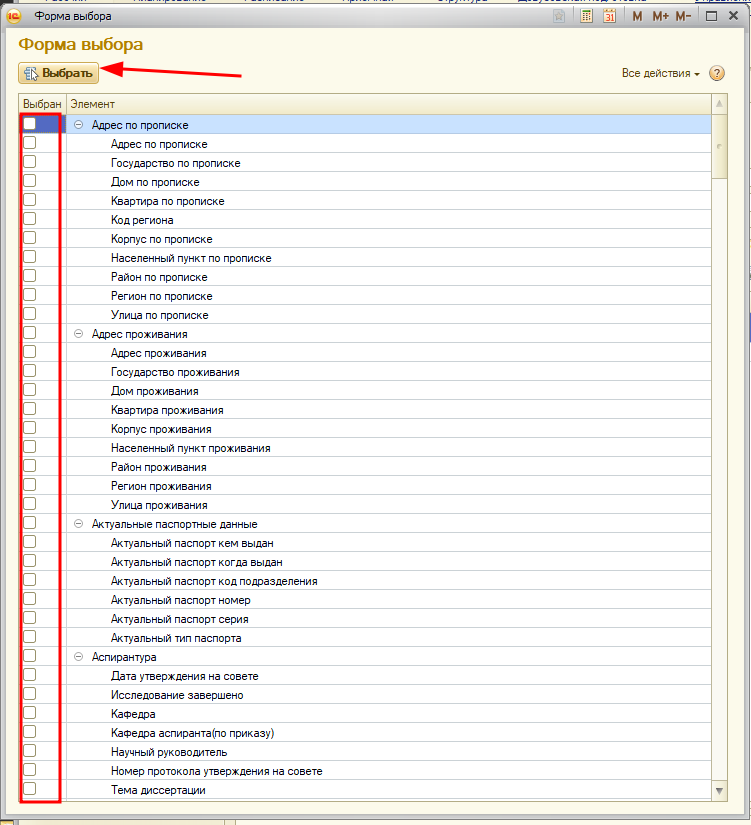Click the favorites star icon
This screenshot has height=825, width=751.
pyautogui.click(x=559, y=17)
